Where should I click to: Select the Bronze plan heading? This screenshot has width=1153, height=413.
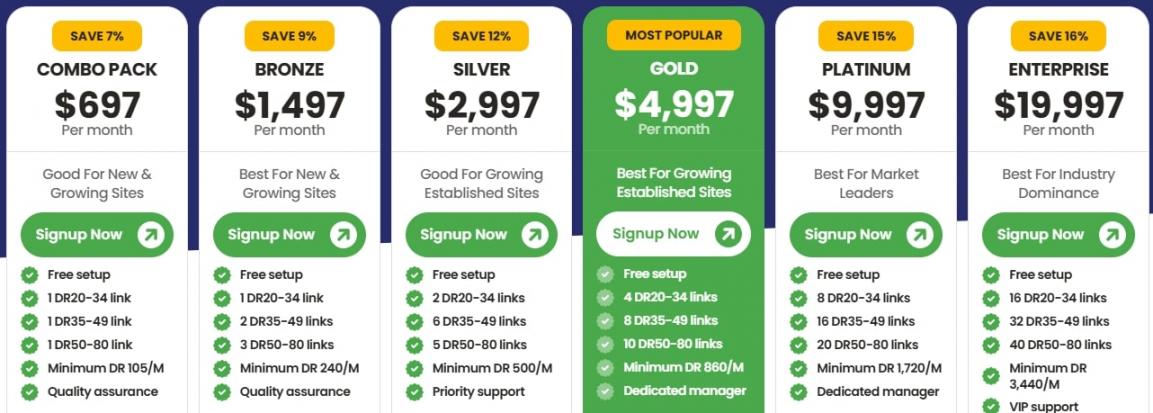(x=289, y=70)
